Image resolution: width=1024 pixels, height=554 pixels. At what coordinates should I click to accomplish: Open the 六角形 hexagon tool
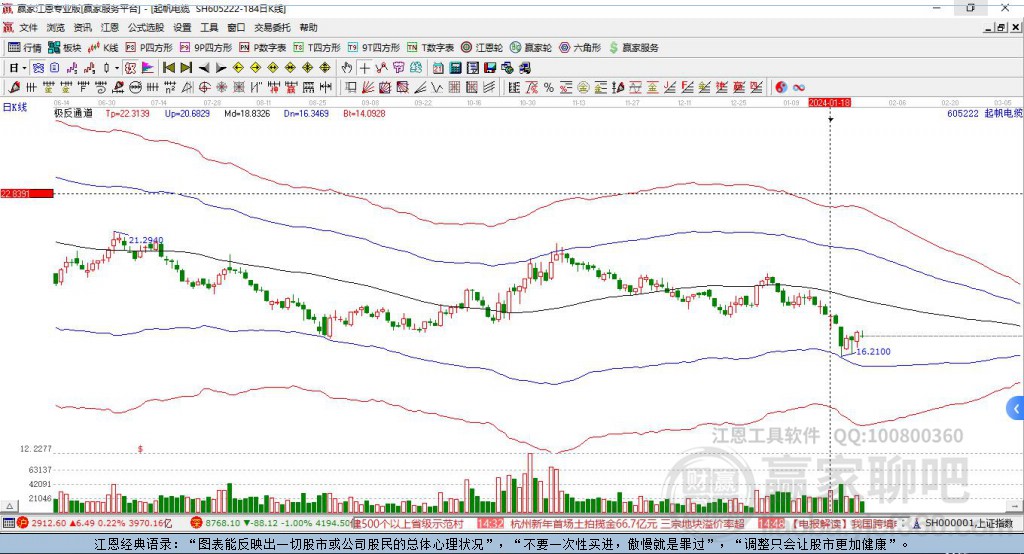(580, 48)
